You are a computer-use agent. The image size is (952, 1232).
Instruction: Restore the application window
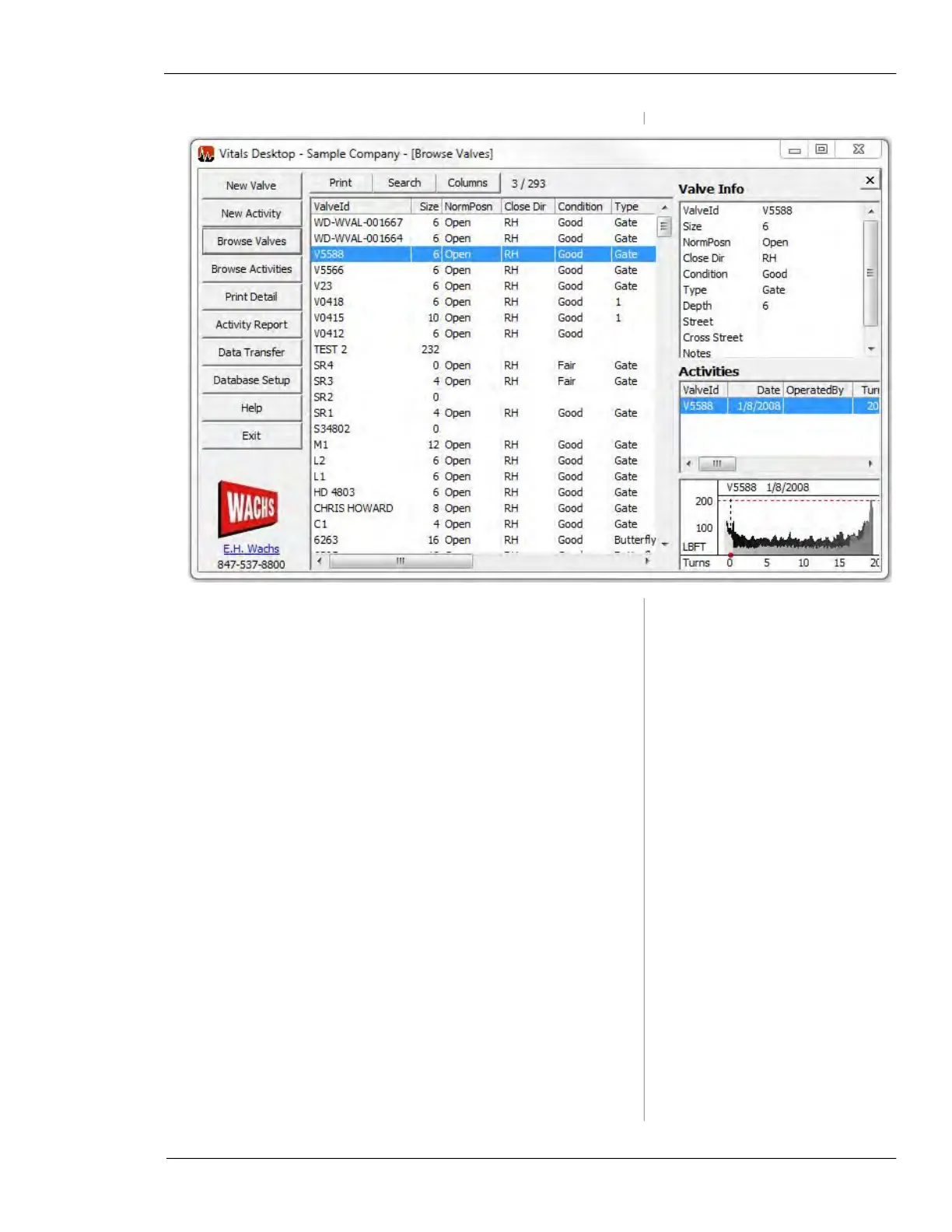coord(822,149)
